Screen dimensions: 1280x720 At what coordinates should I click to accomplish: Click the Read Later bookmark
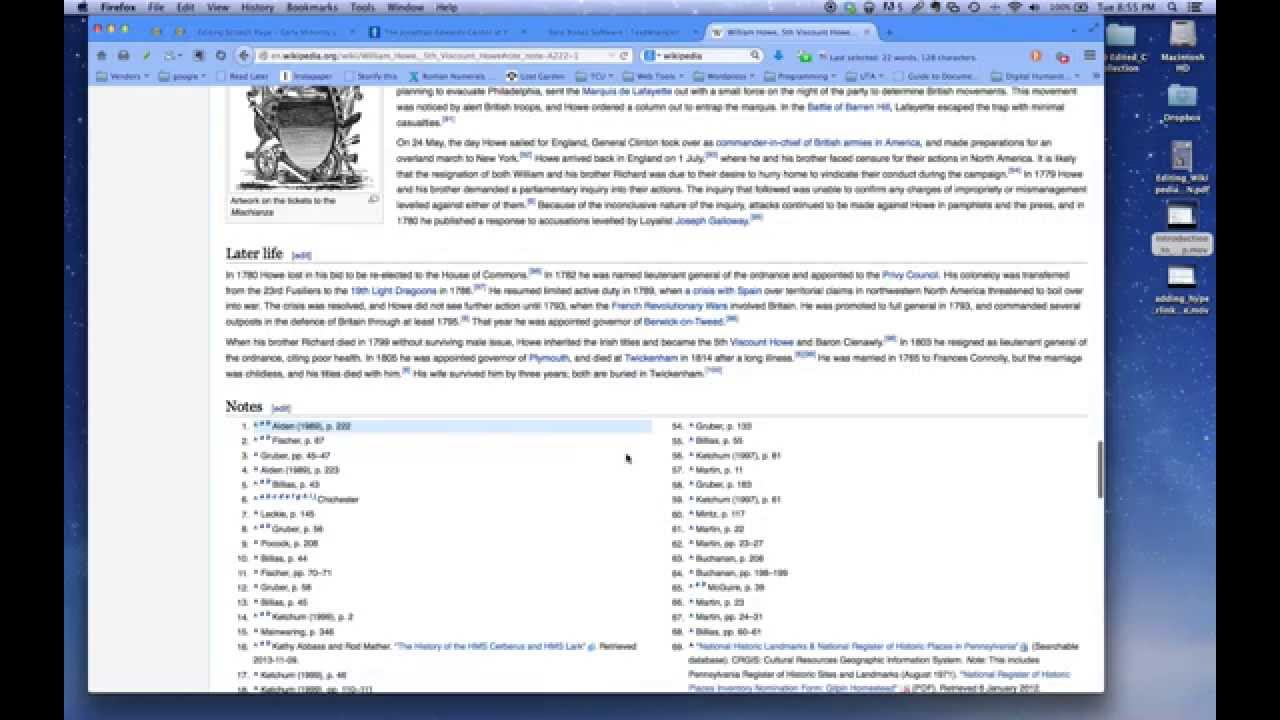point(243,76)
